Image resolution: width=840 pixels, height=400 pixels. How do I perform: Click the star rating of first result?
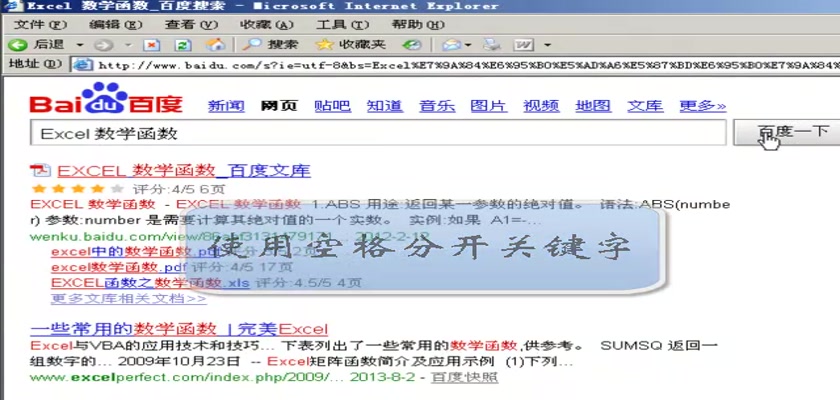78,188
